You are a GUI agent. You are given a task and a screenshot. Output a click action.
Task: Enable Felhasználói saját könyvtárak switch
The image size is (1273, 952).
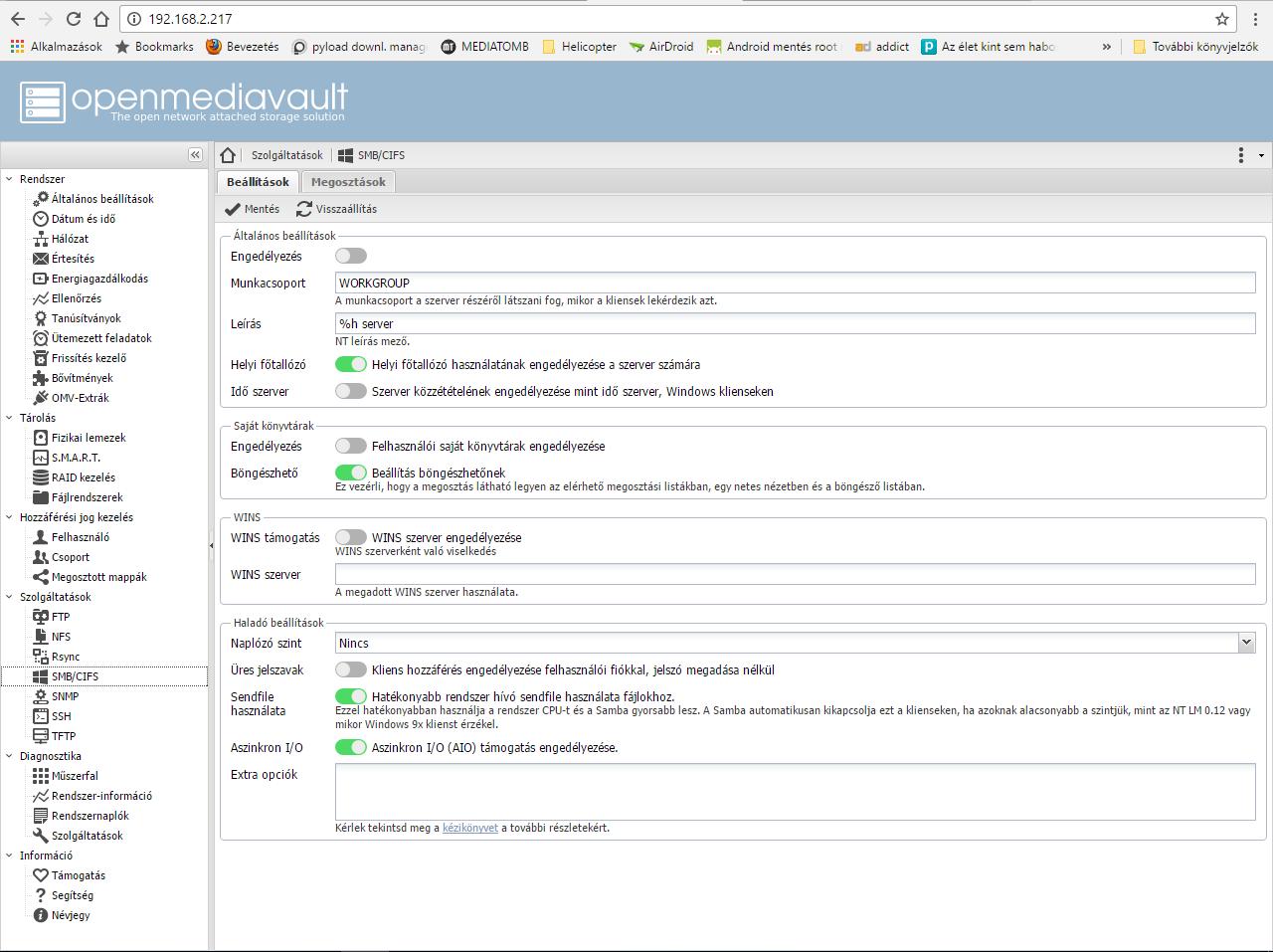[x=351, y=447]
